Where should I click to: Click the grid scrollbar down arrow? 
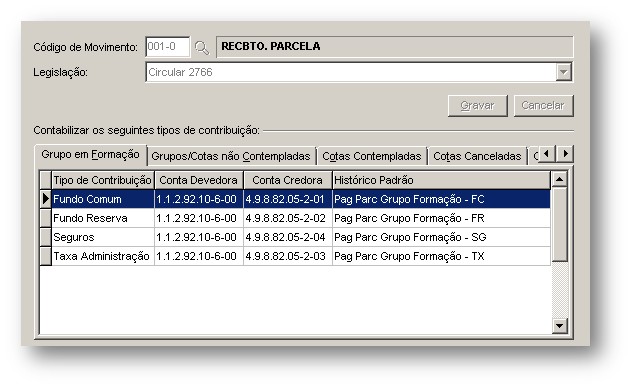(559, 325)
